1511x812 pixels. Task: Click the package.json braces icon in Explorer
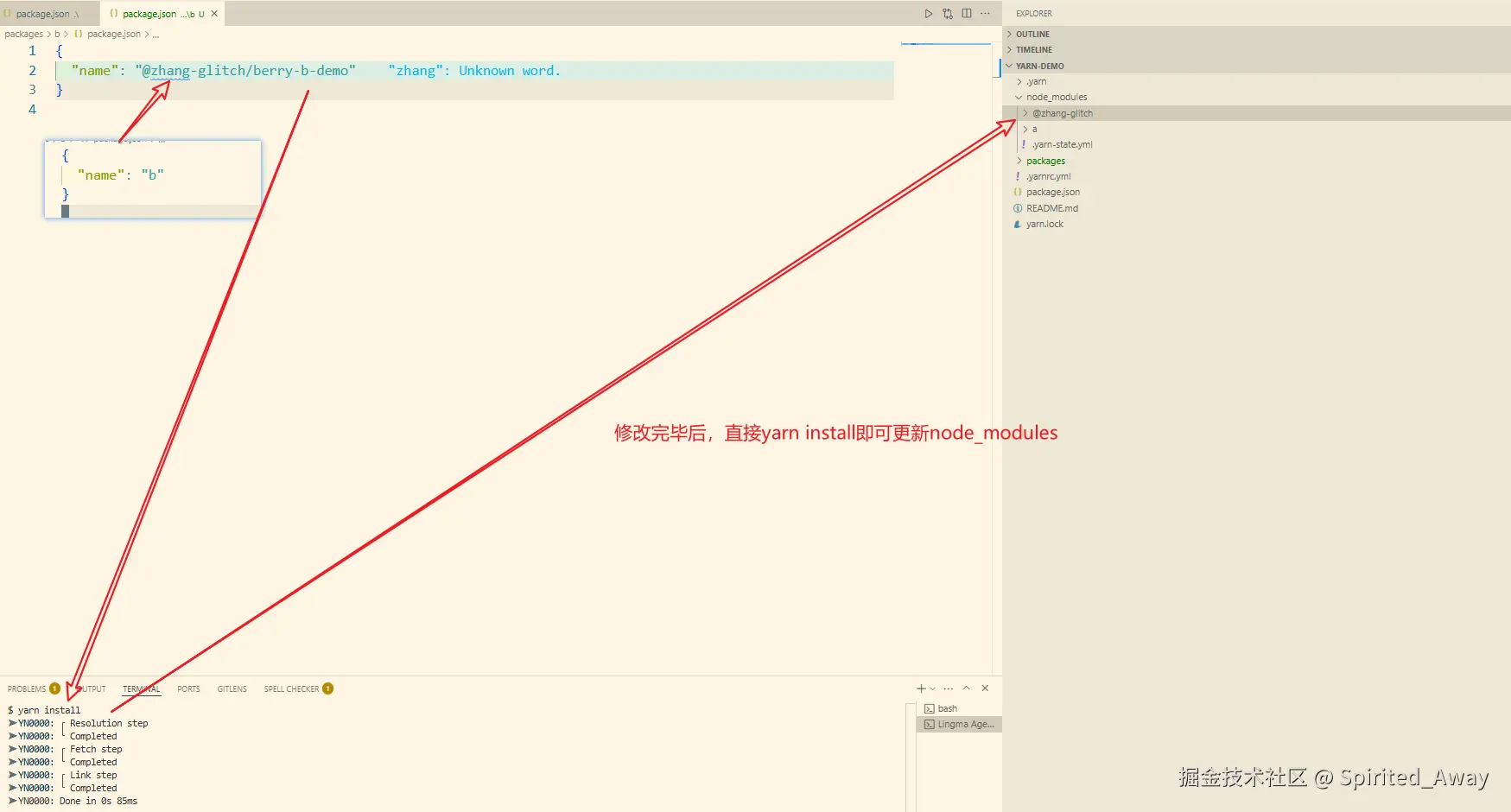click(1018, 193)
